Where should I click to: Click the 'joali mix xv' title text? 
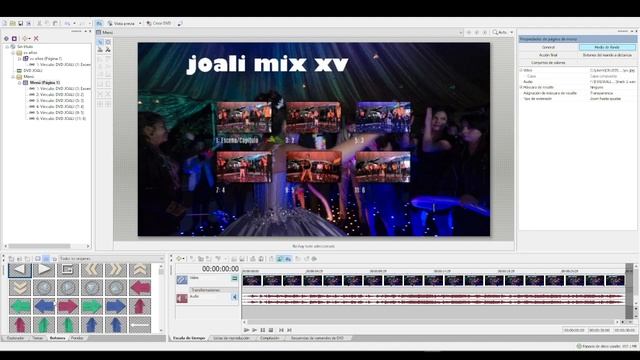click(267, 64)
